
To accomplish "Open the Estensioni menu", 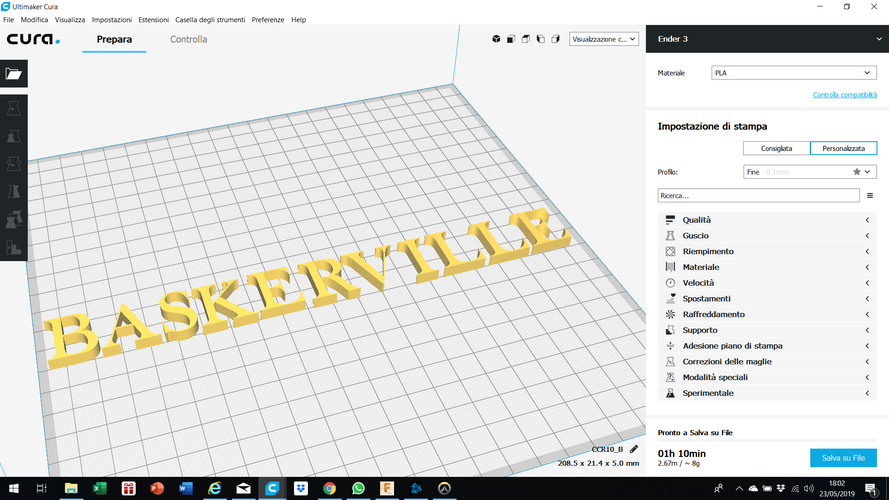I will pos(154,20).
